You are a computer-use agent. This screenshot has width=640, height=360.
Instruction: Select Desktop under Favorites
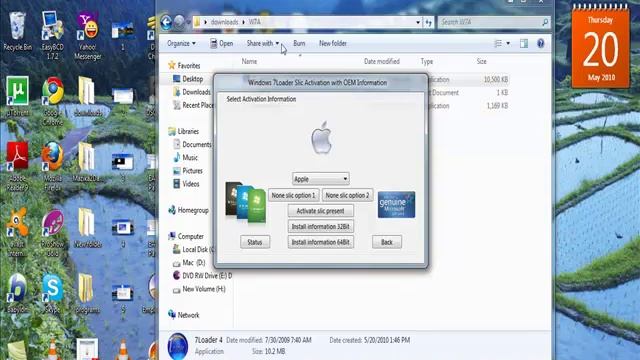tap(188, 79)
